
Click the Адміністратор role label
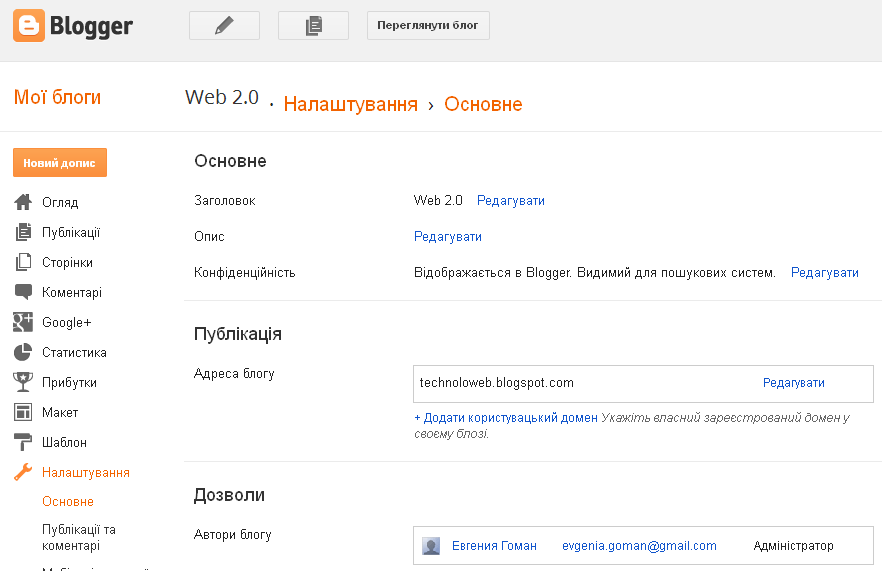(794, 546)
